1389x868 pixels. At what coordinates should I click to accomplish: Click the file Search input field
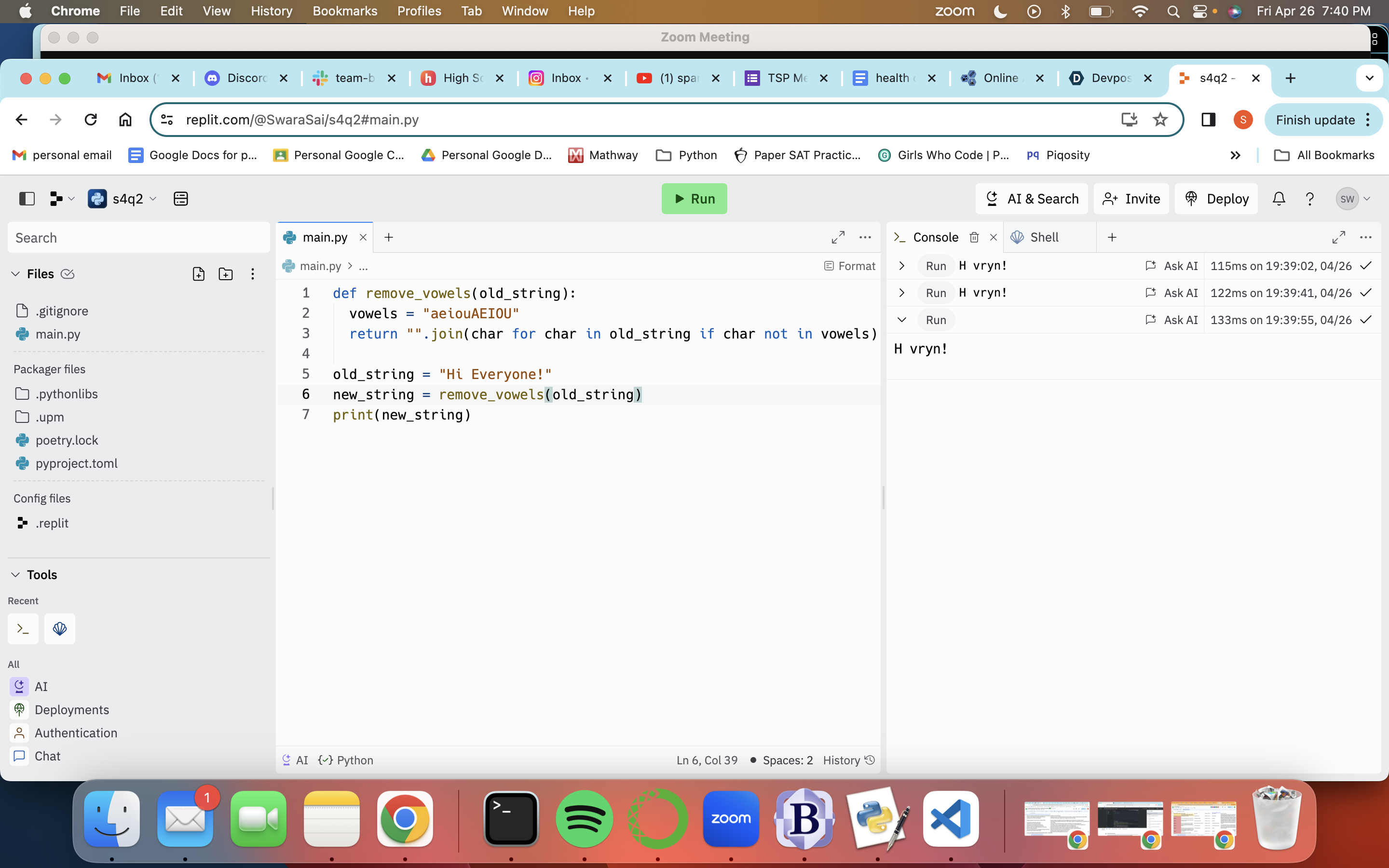[x=138, y=238]
